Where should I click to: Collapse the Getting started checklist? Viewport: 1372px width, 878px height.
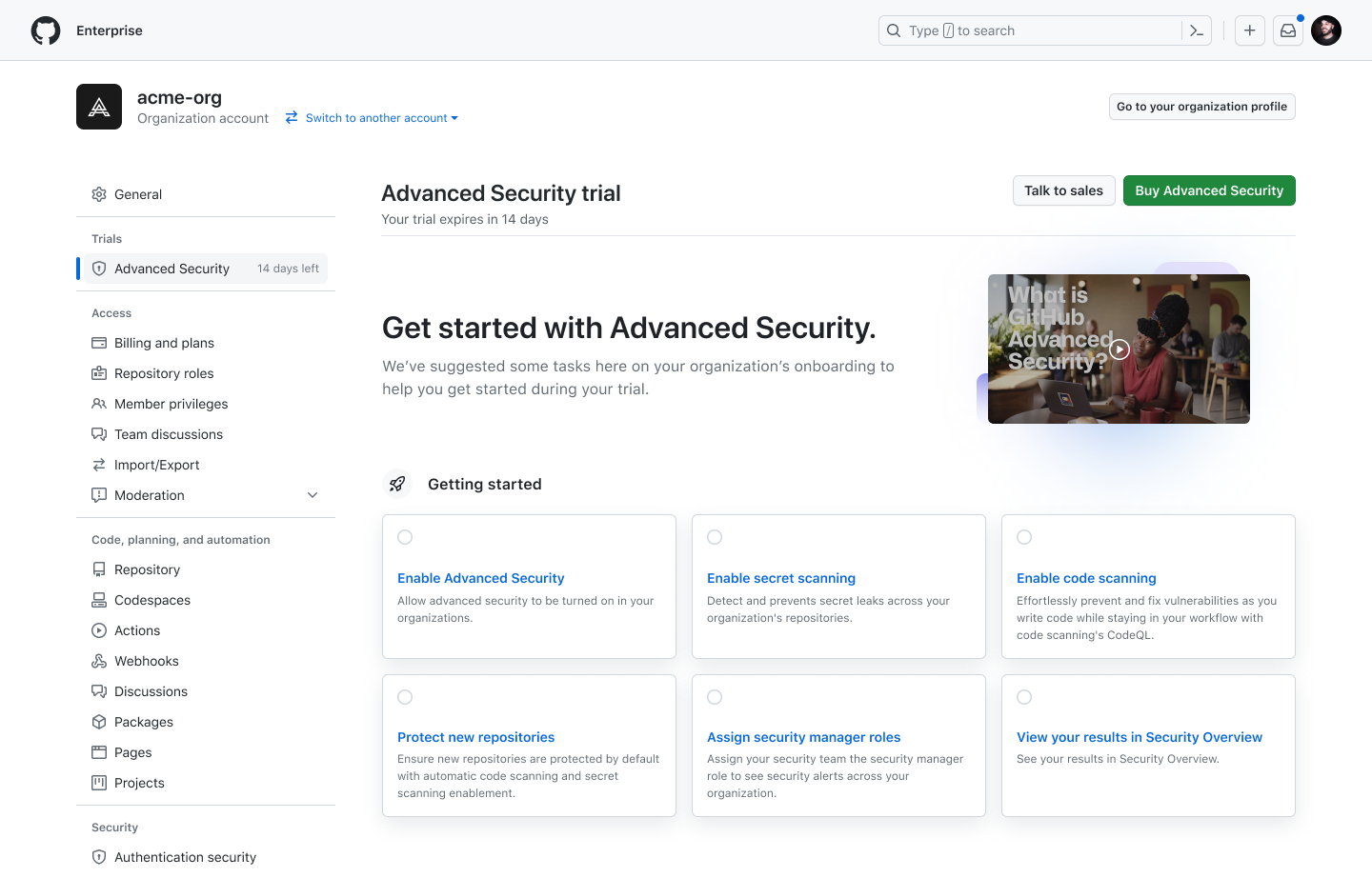pos(485,484)
